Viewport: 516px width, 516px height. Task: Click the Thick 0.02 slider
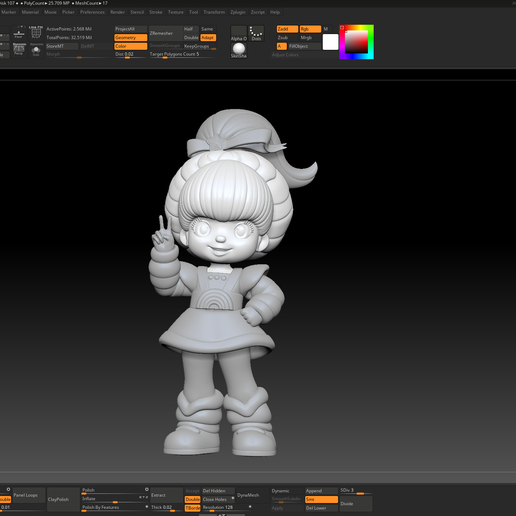166,508
